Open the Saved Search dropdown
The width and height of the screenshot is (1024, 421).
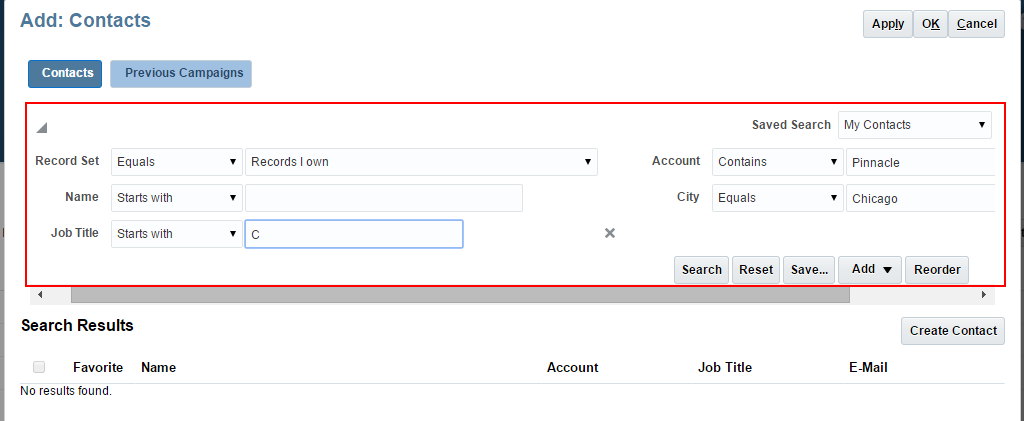[x=914, y=125]
